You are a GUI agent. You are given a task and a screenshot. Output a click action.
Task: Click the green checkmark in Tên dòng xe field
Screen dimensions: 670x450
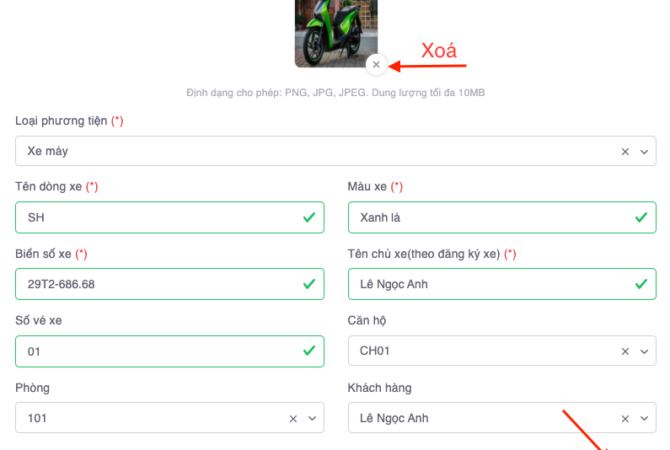(310, 217)
